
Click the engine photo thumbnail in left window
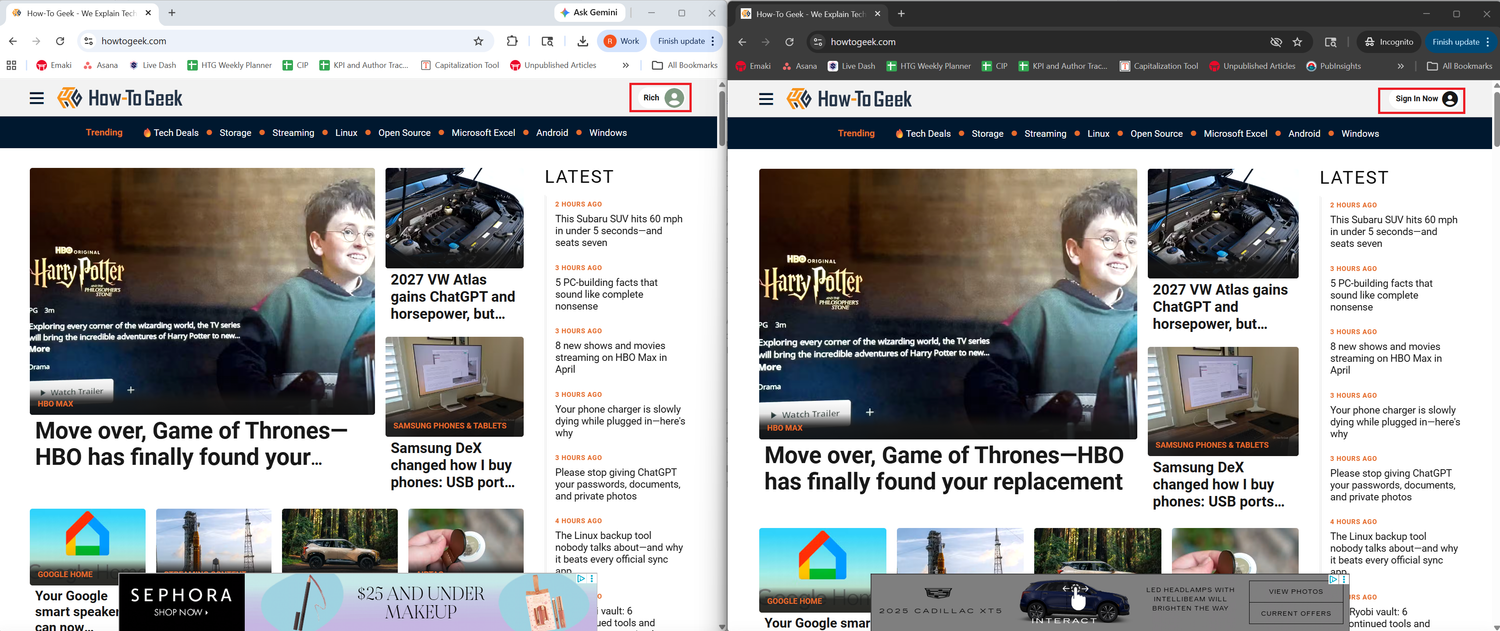click(x=454, y=217)
